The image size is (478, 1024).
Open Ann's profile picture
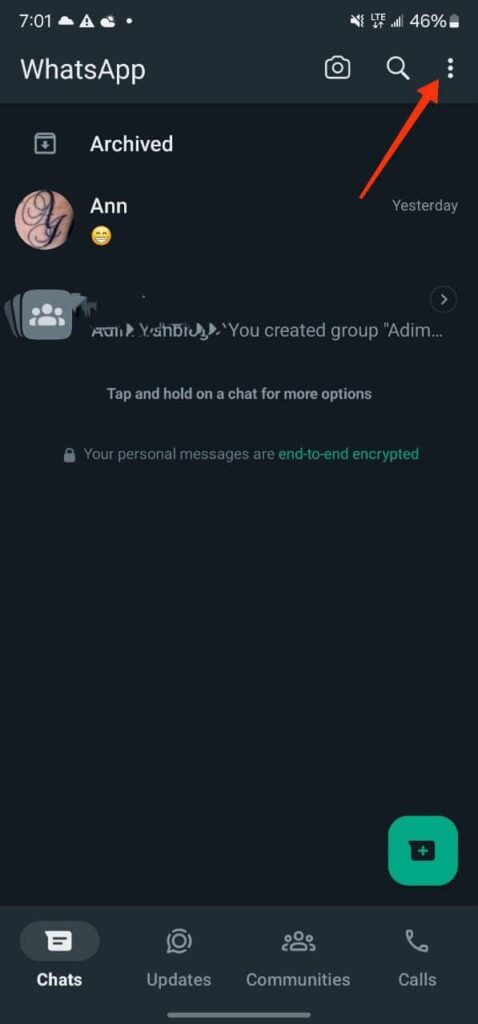pyautogui.click(x=44, y=220)
